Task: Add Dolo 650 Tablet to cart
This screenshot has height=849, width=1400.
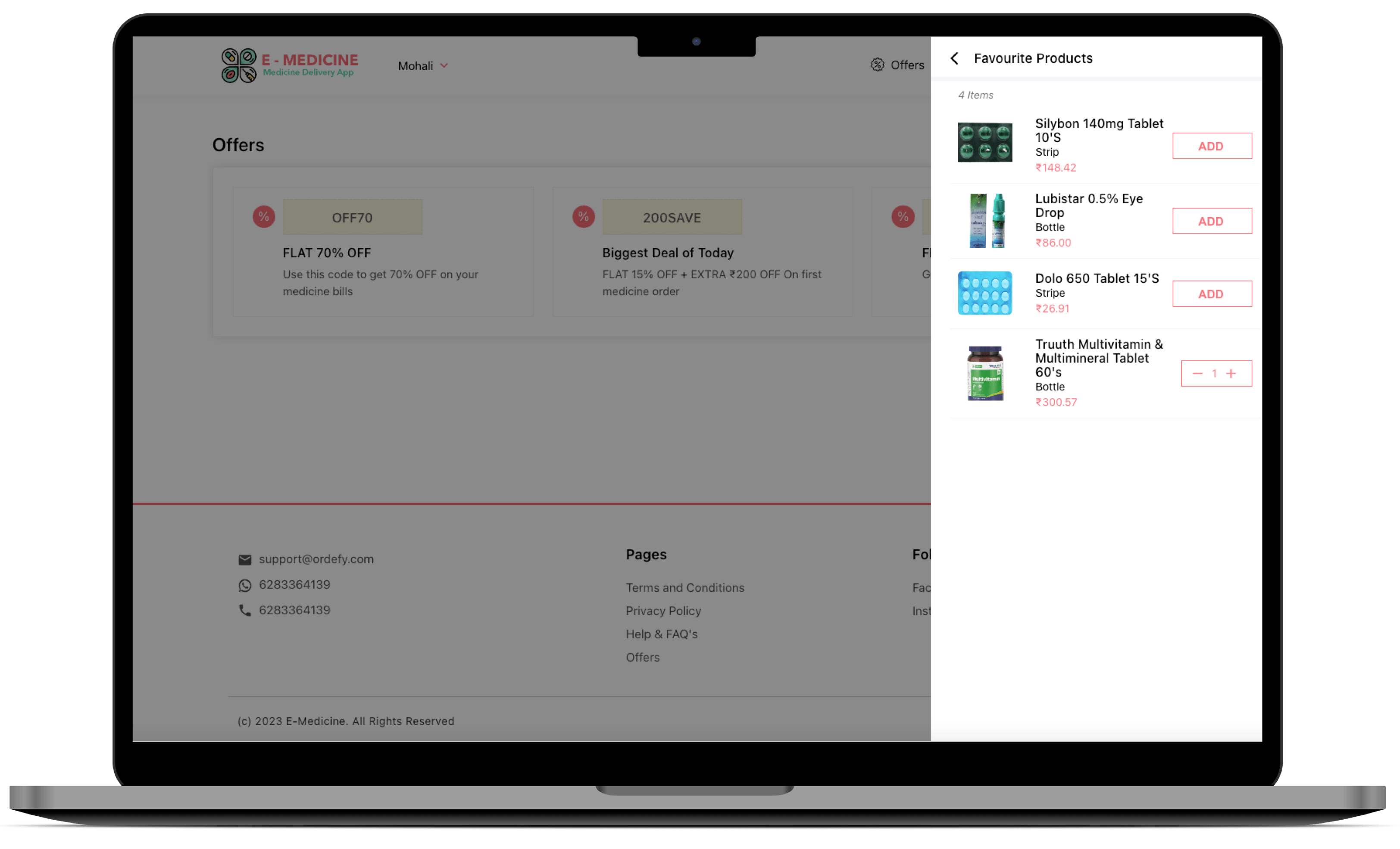Action: (x=1211, y=294)
